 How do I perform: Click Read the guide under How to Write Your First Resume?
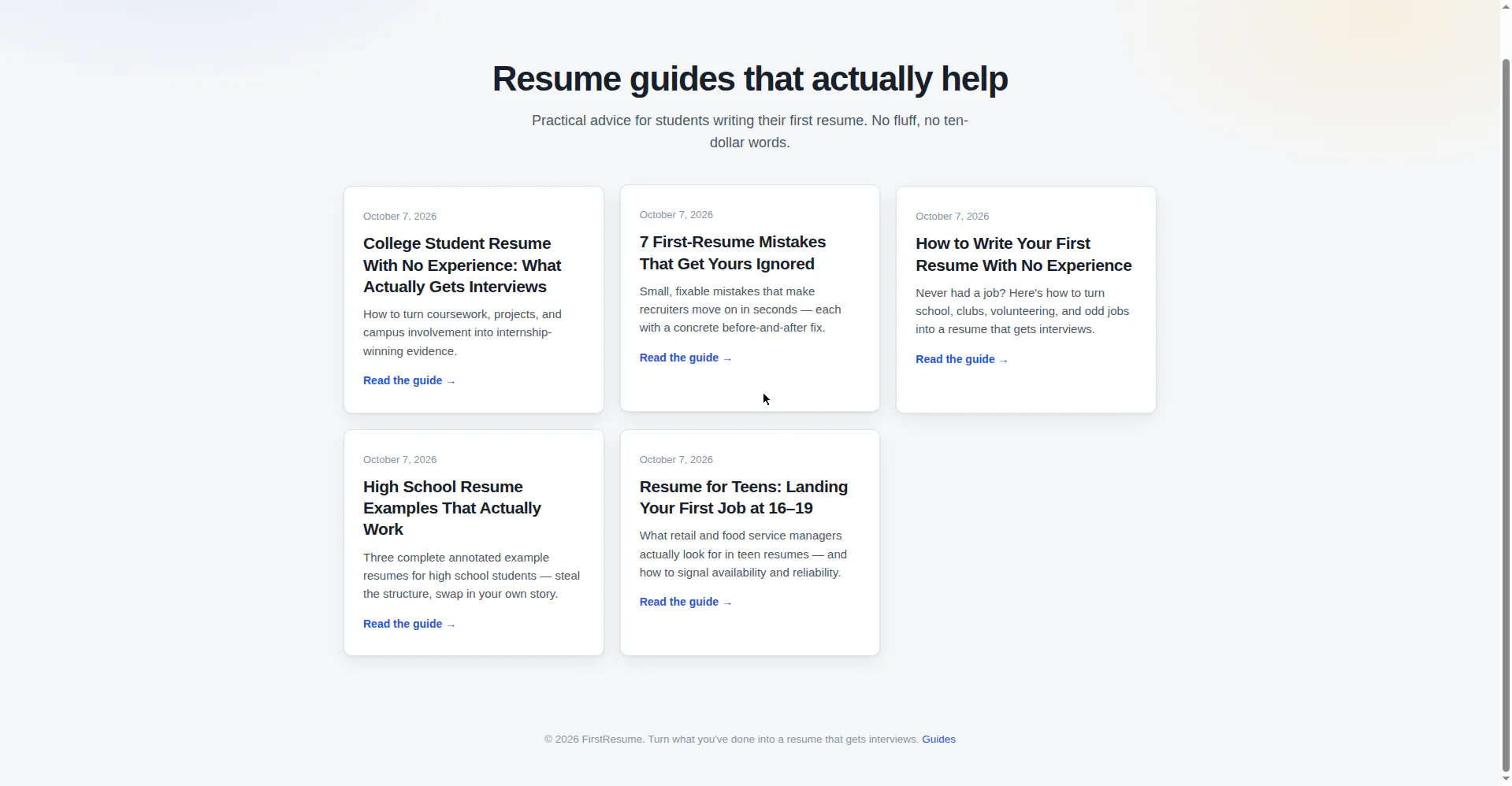click(961, 359)
